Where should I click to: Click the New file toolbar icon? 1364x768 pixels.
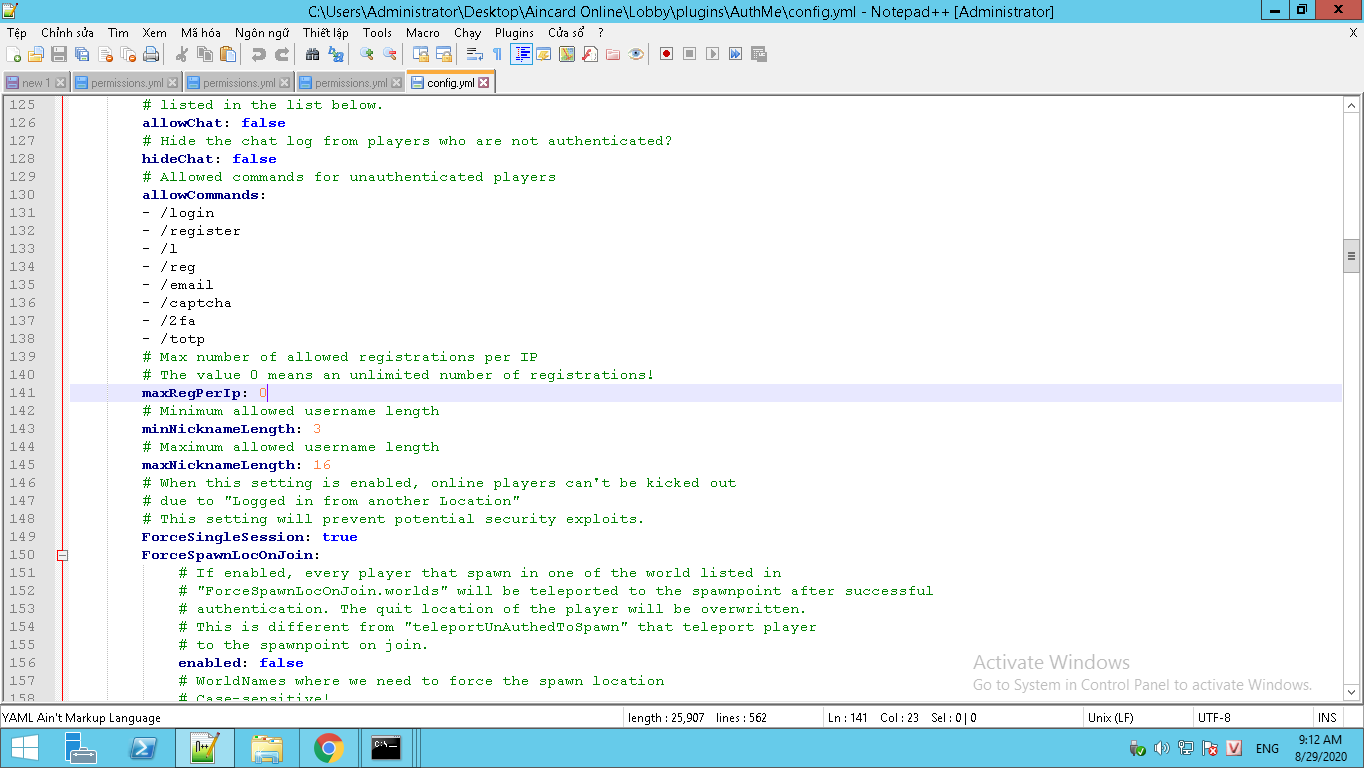click(x=14, y=54)
